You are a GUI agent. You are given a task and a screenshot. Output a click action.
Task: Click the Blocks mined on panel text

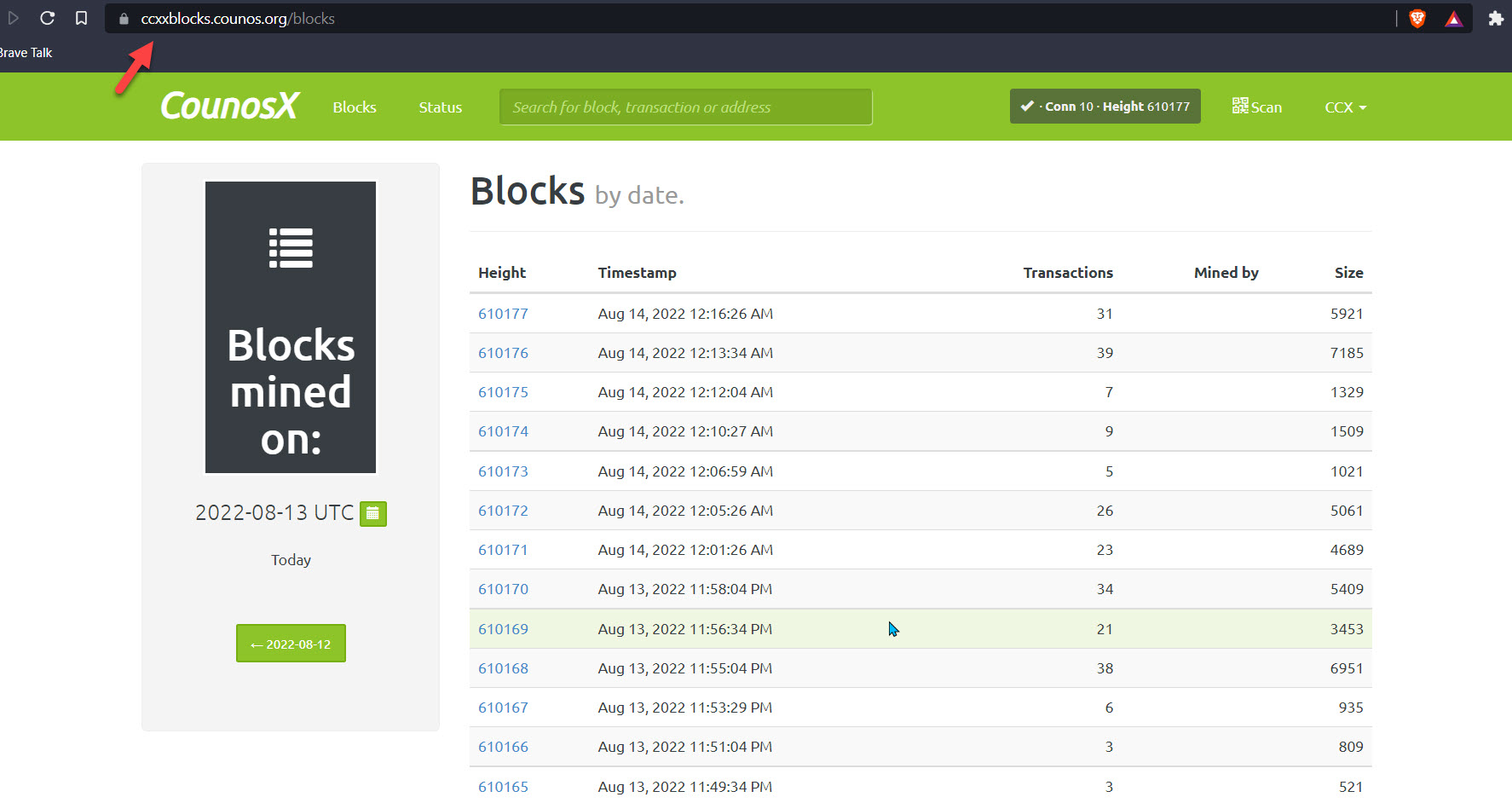coord(291,392)
